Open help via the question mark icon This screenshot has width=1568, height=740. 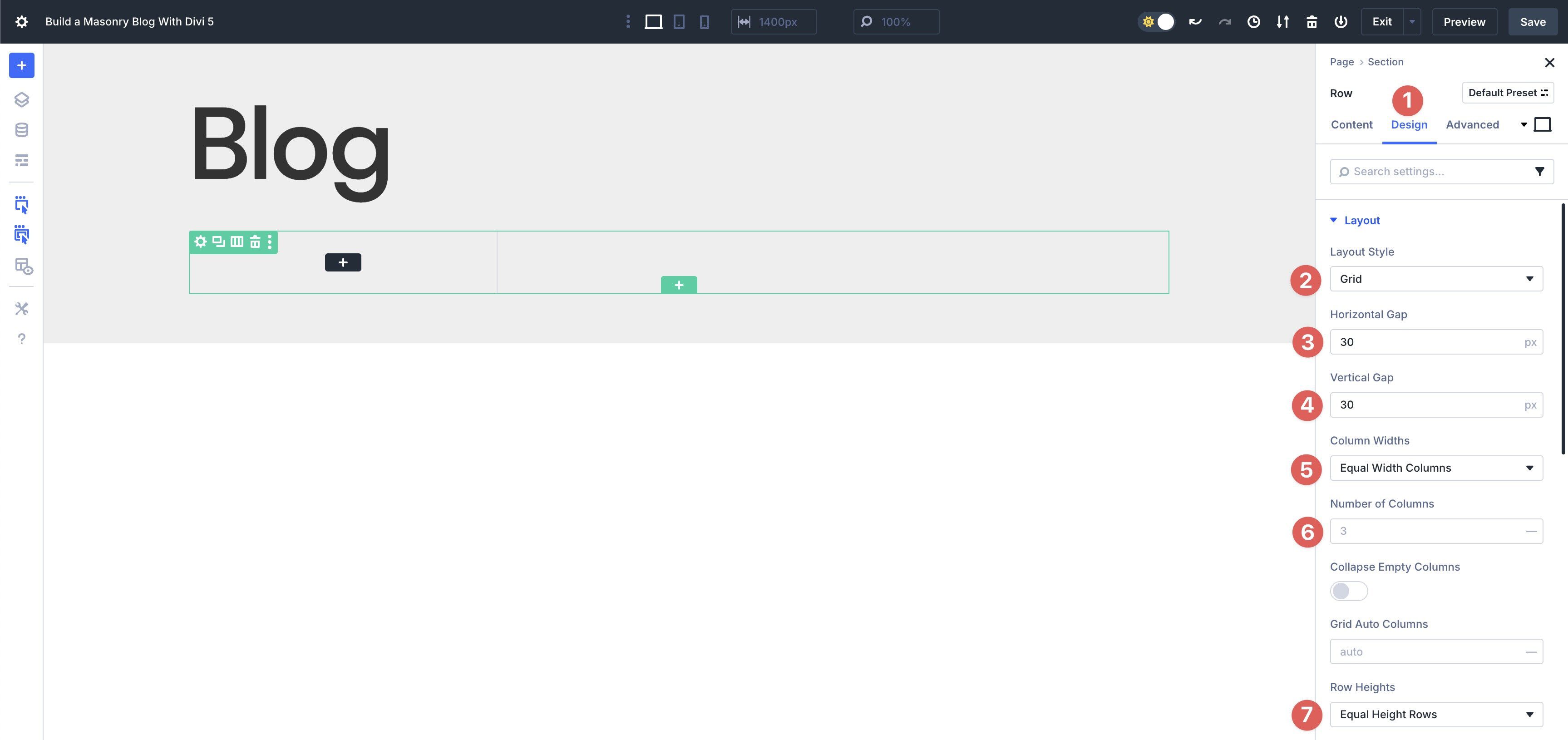22,339
